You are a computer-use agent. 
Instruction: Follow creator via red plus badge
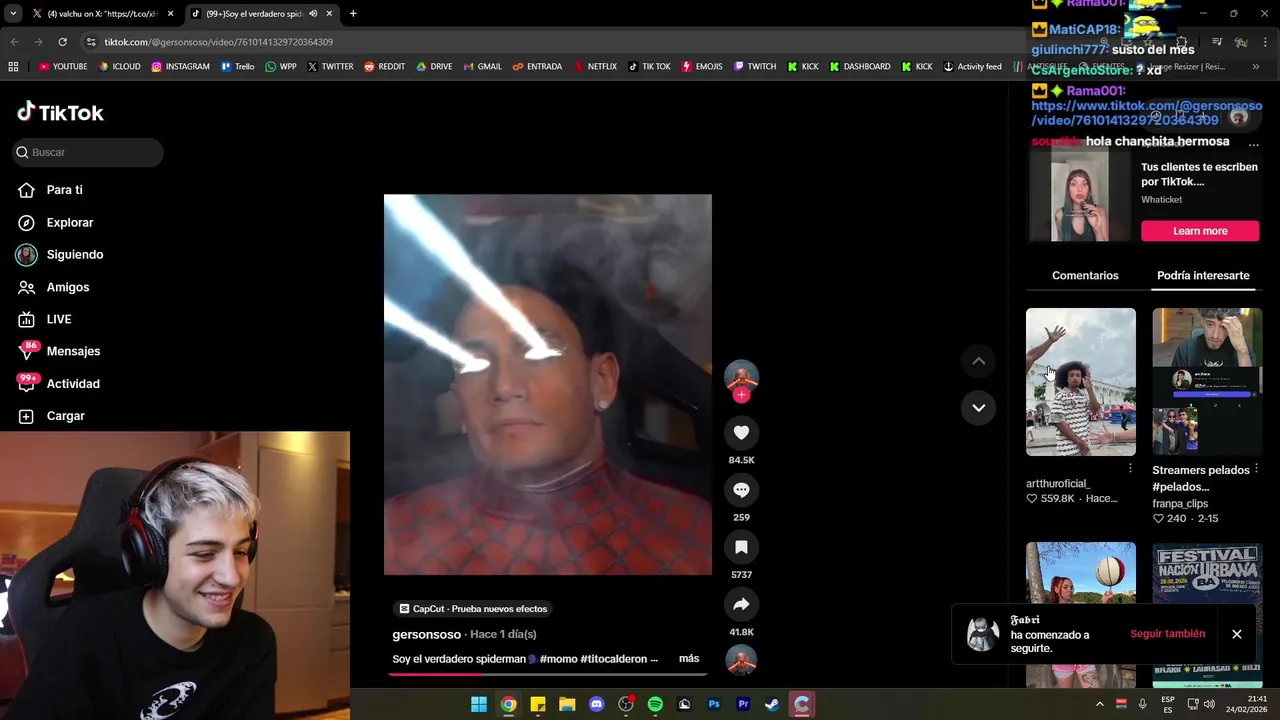(x=741, y=395)
